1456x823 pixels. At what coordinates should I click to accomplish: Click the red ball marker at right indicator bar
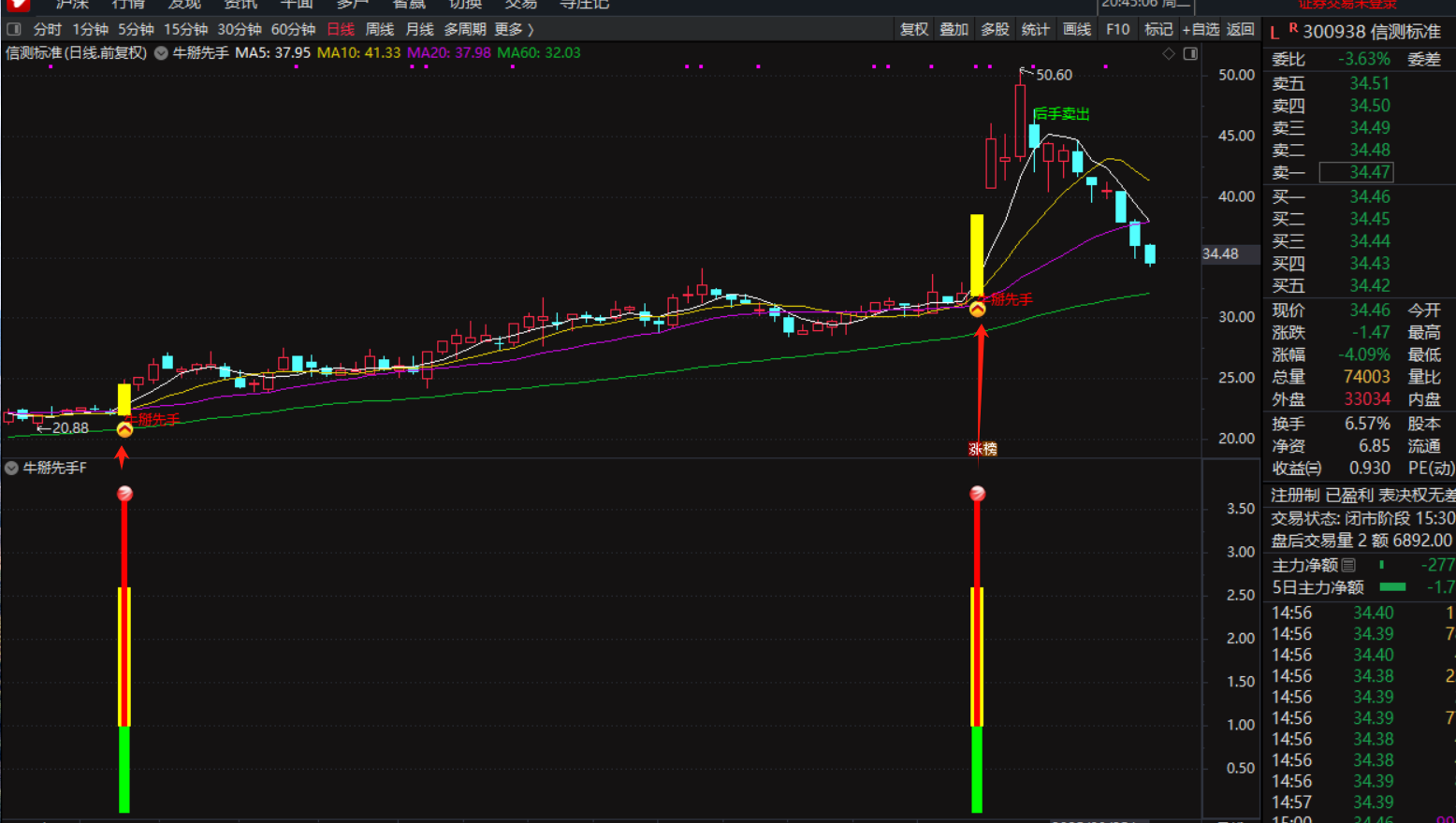pyautogui.click(x=977, y=494)
